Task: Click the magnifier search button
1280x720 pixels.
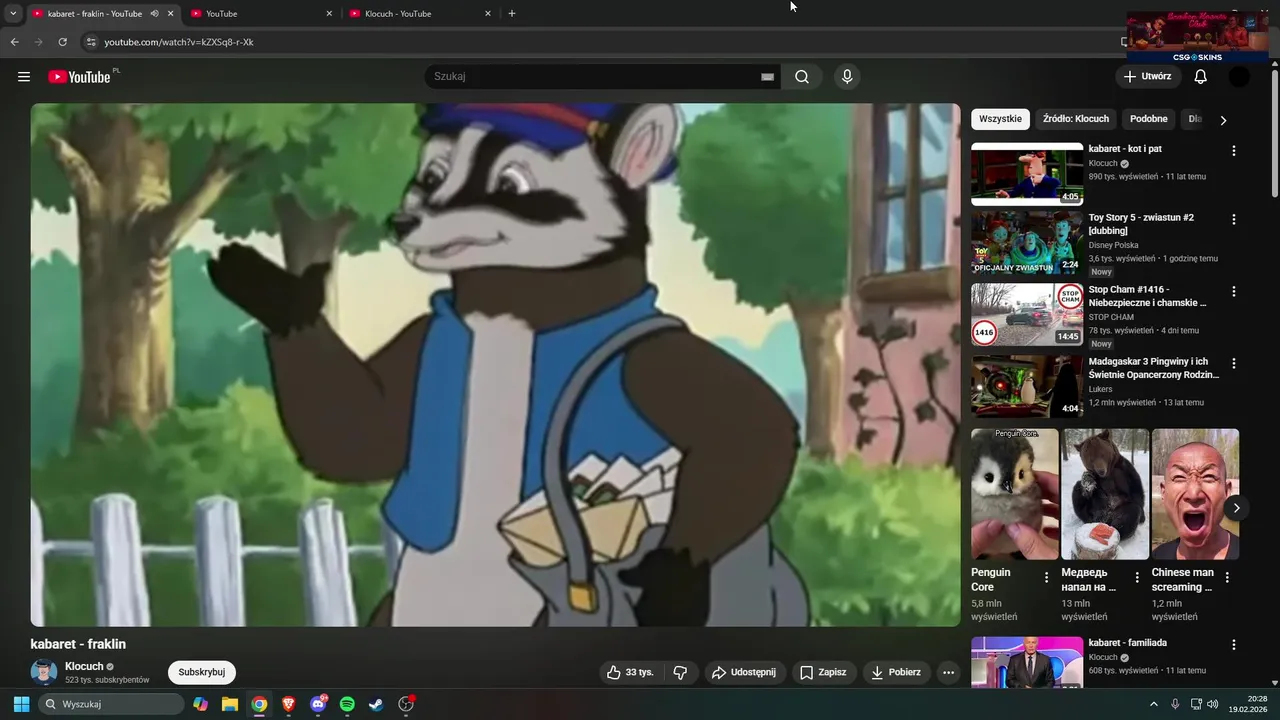Action: tap(802, 77)
